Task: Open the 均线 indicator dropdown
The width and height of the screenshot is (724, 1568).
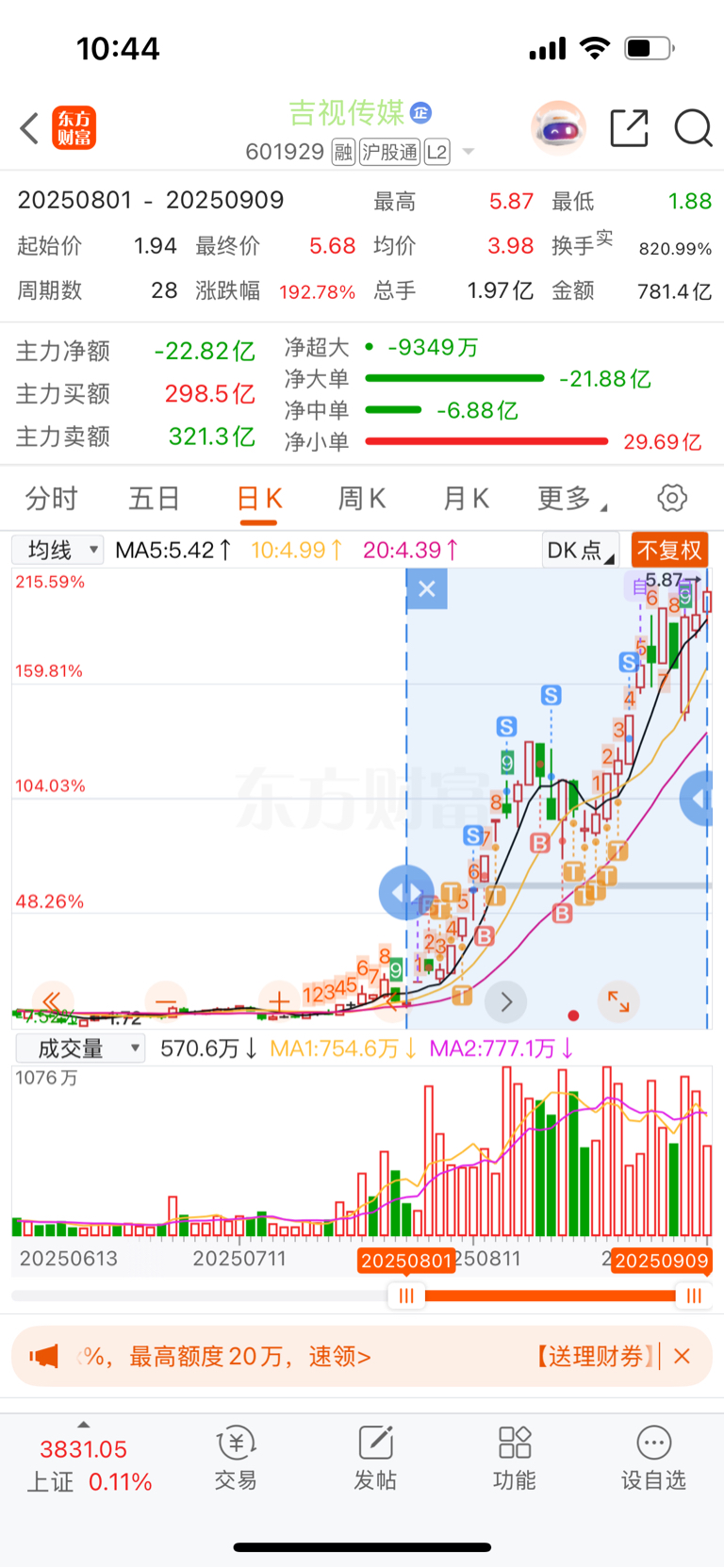Action: 58,550
